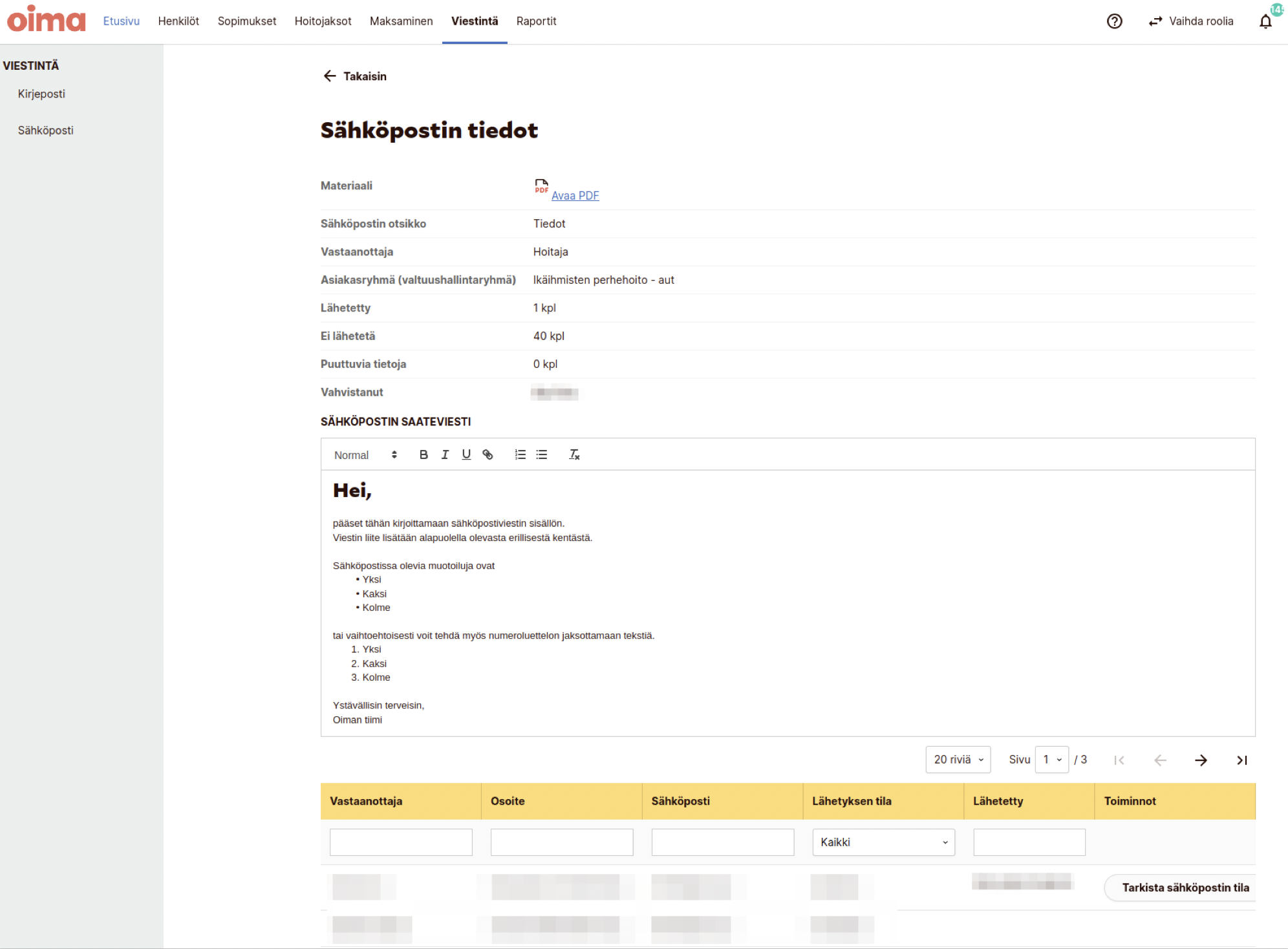
Task: Switch to Kirjeposti in sidebar
Action: pyautogui.click(x=41, y=94)
